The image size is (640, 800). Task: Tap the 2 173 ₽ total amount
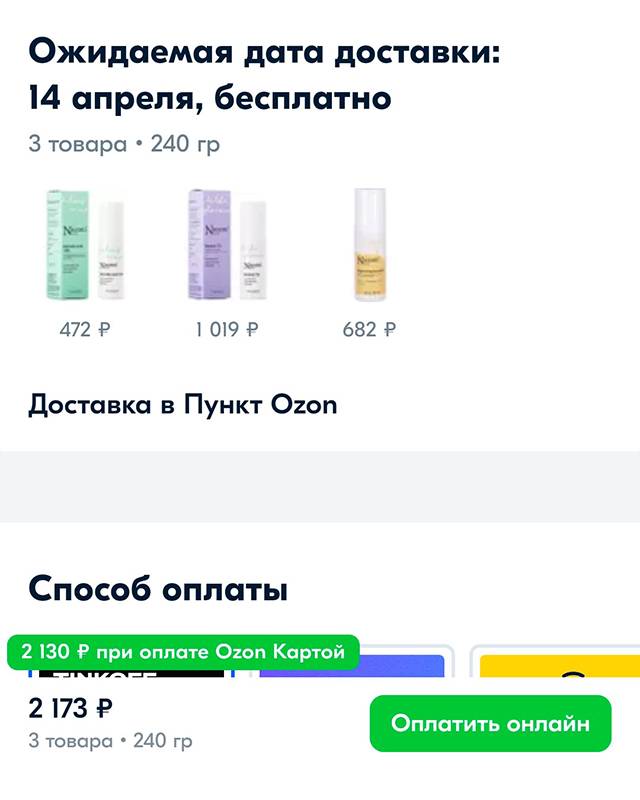tap(70, 708)
